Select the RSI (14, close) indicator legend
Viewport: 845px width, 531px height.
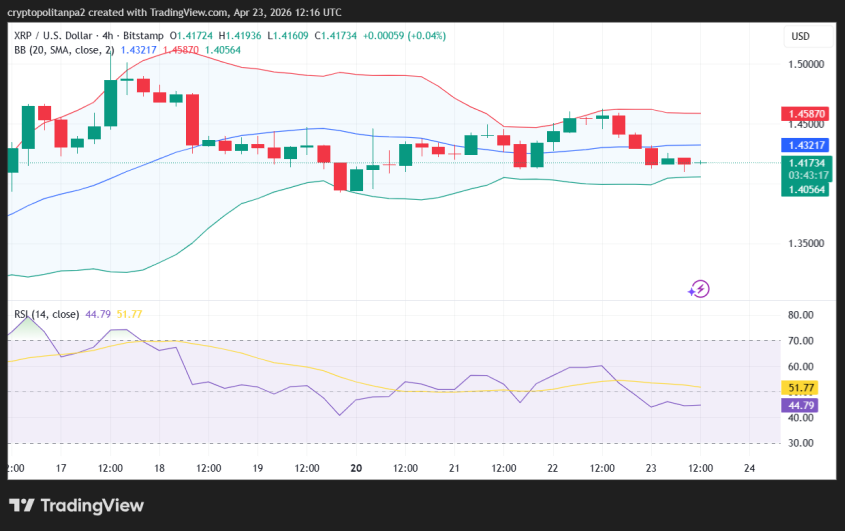46,314
